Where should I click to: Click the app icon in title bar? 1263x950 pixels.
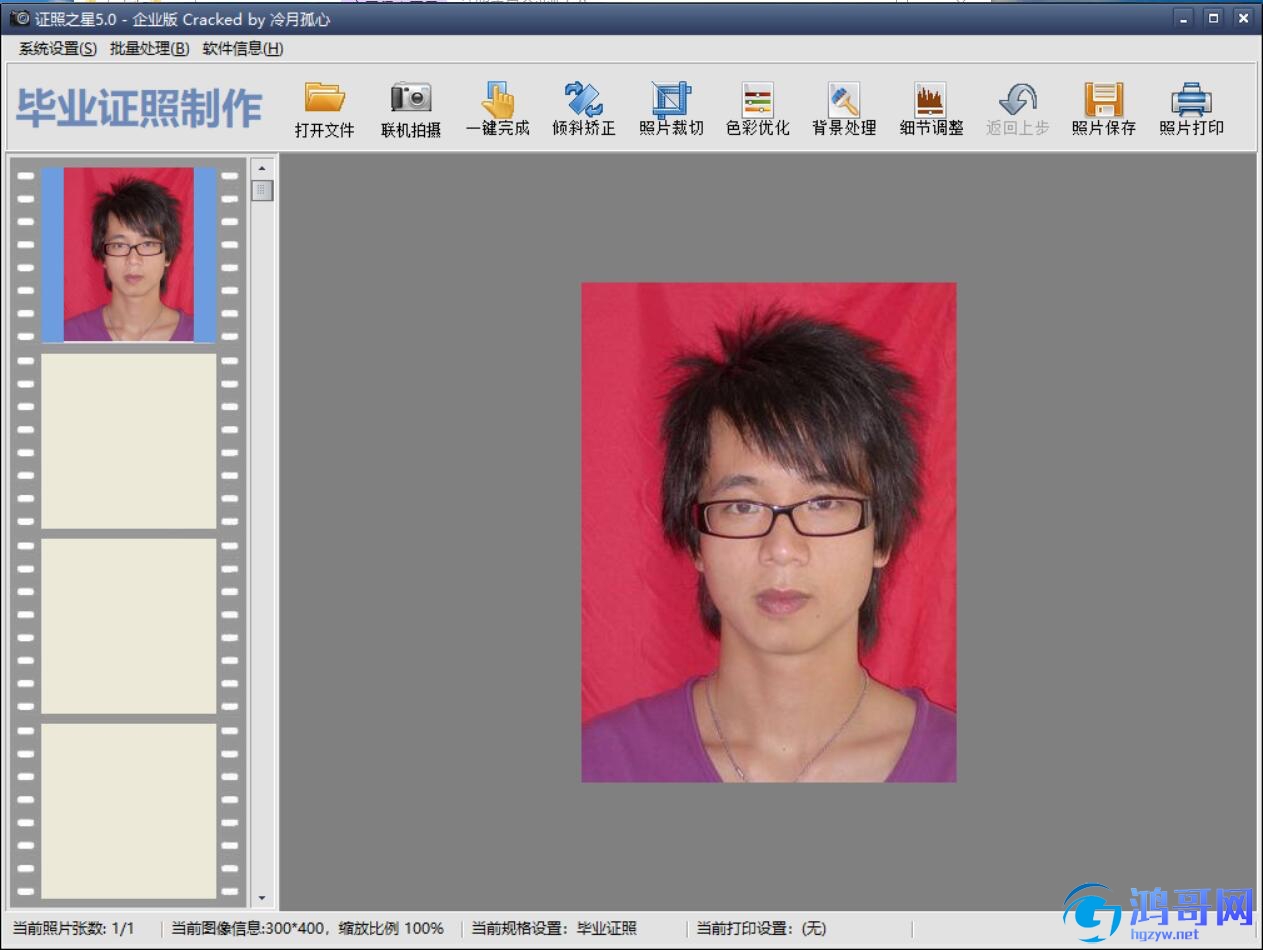tap(19, 18)
